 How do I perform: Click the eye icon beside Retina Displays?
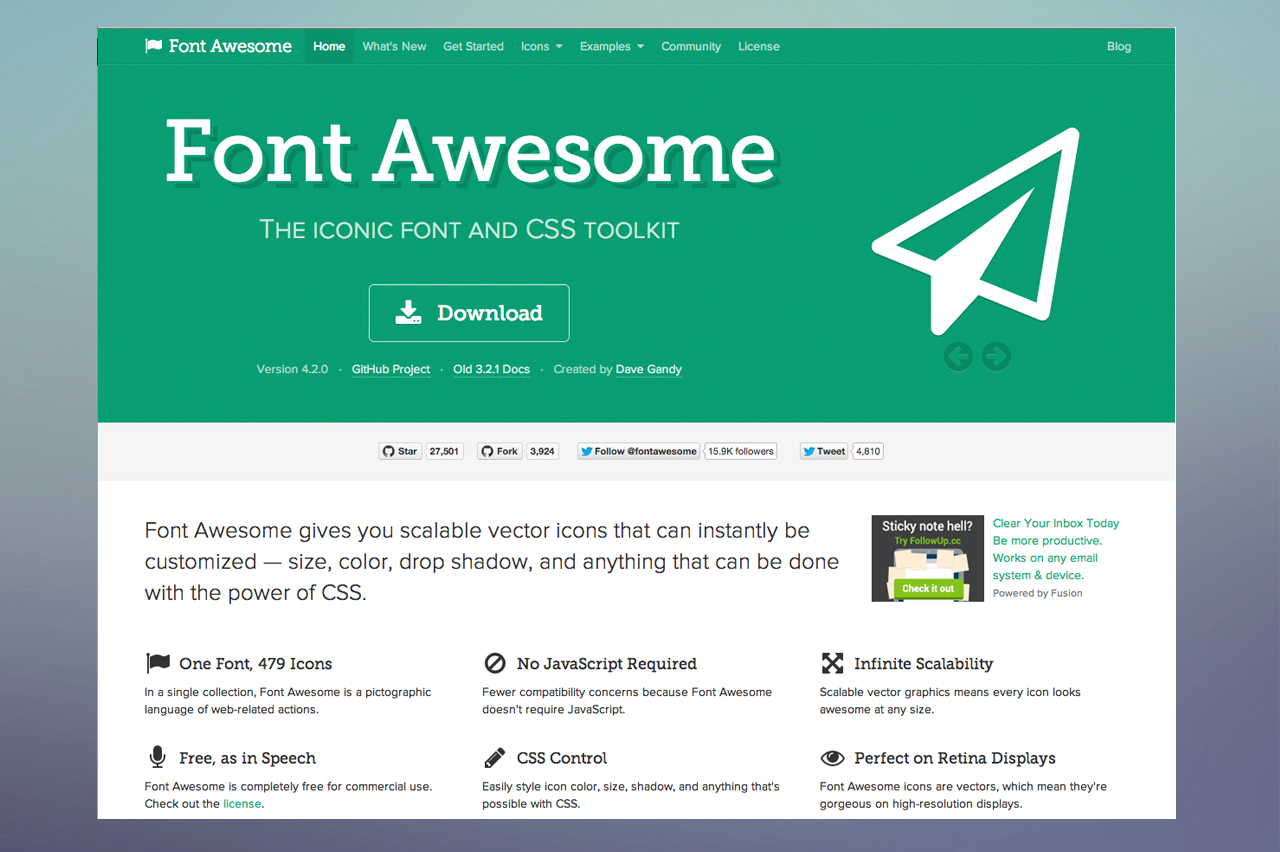click(x=832, y=758)
